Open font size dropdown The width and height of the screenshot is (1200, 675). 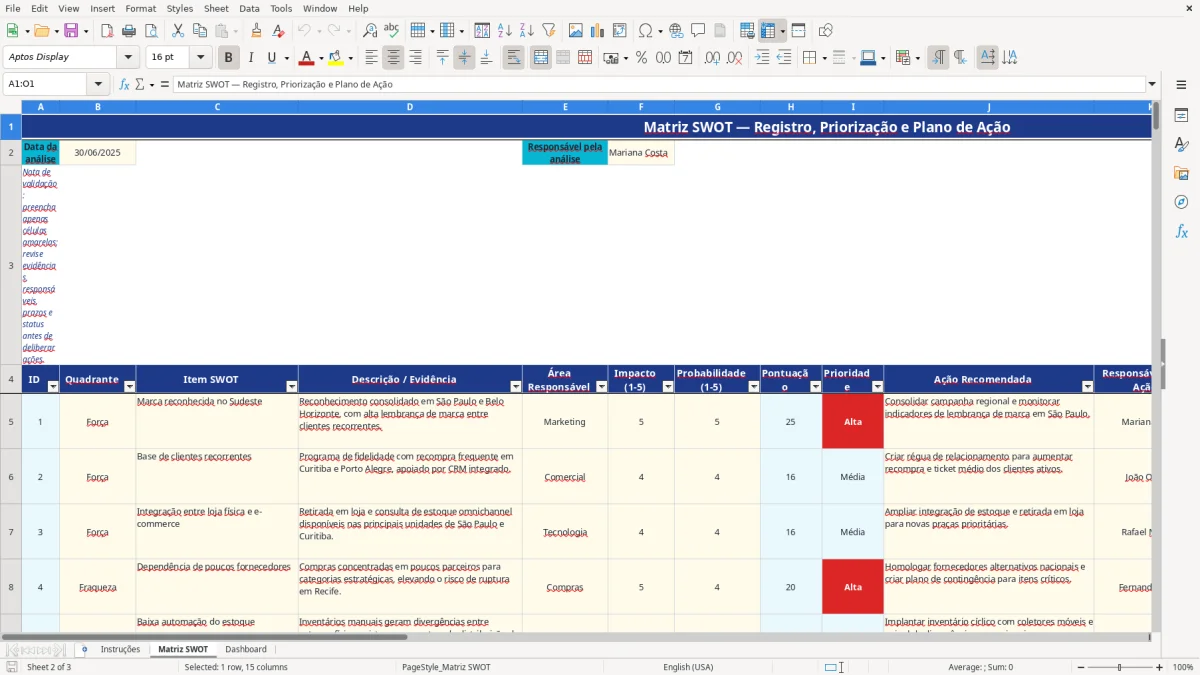click(x=200, y=58)
